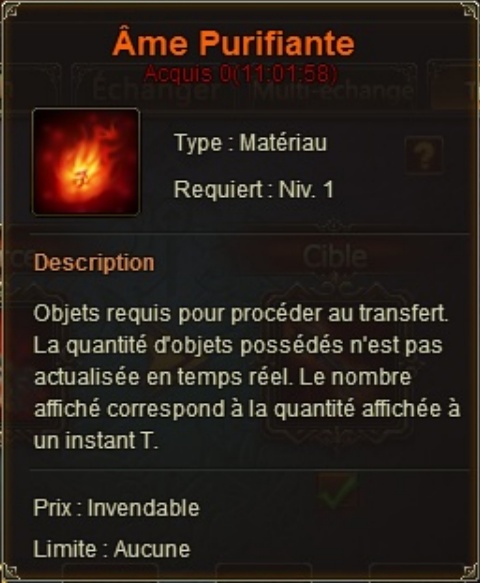The width and height of the screenshot is (480, 583).
Task: Click the orange Description heading
Action: pos(94,262)
